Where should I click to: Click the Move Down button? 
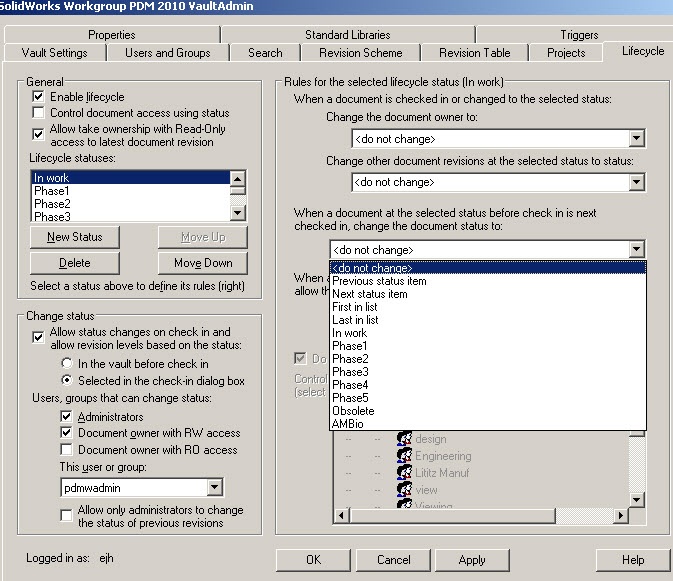click(x=203, y=263)
